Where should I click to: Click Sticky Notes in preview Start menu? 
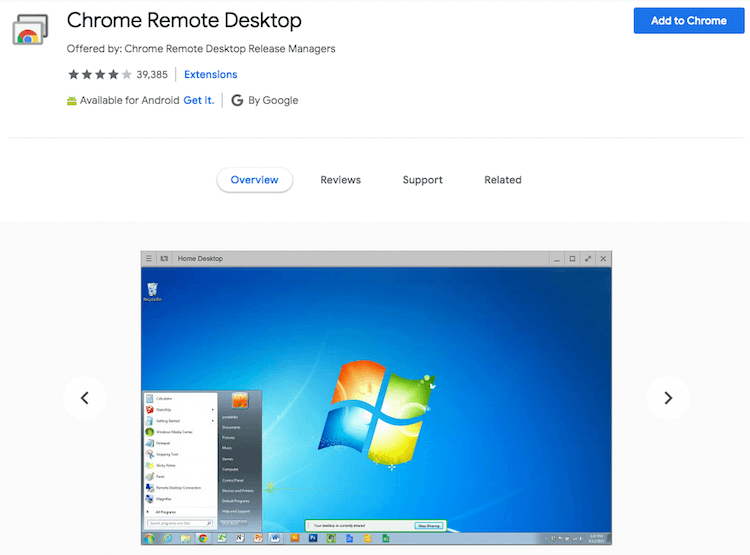180,466
